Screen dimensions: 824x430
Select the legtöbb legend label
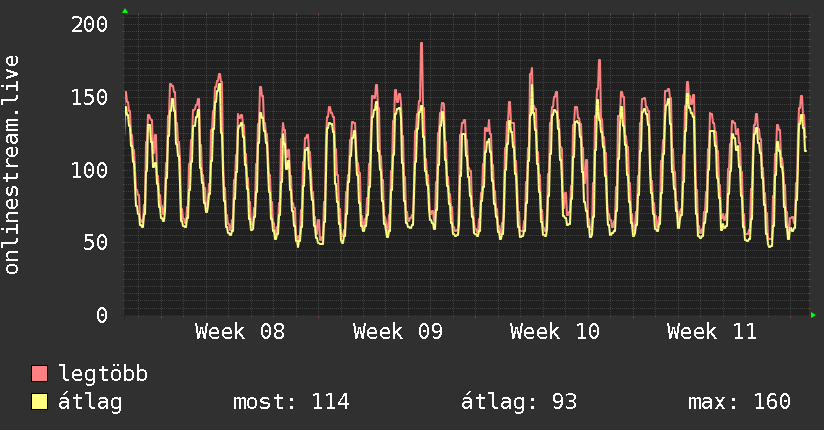104,374
